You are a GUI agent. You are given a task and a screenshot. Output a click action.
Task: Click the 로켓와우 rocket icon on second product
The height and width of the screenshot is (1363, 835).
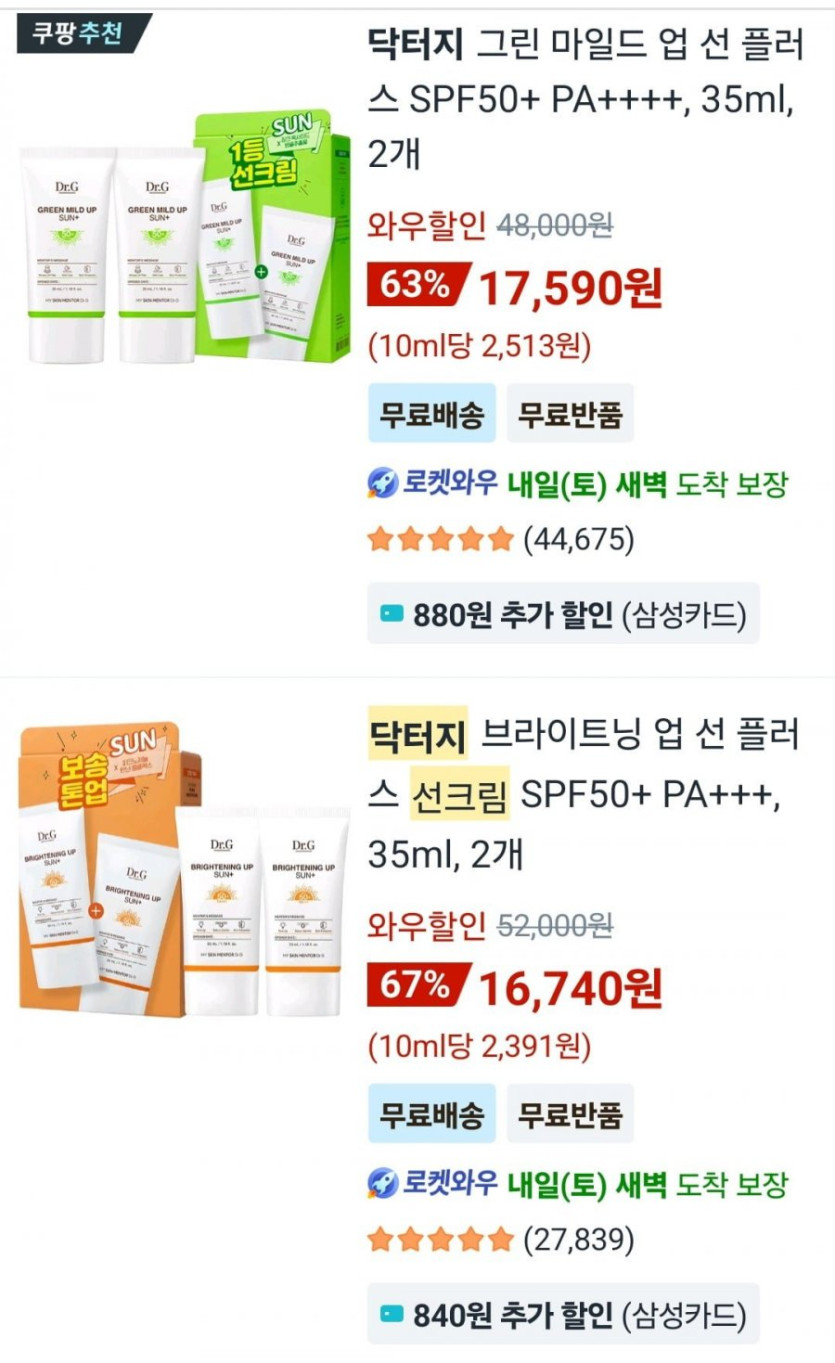384,1185
